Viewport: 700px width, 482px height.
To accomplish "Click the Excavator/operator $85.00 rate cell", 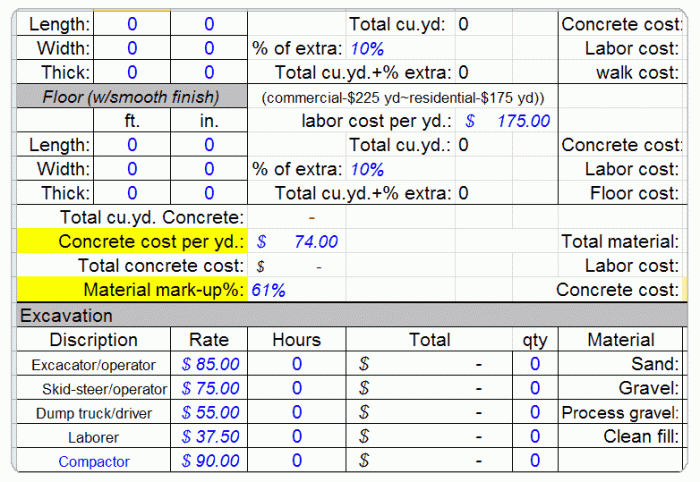I will coord(210,364).
